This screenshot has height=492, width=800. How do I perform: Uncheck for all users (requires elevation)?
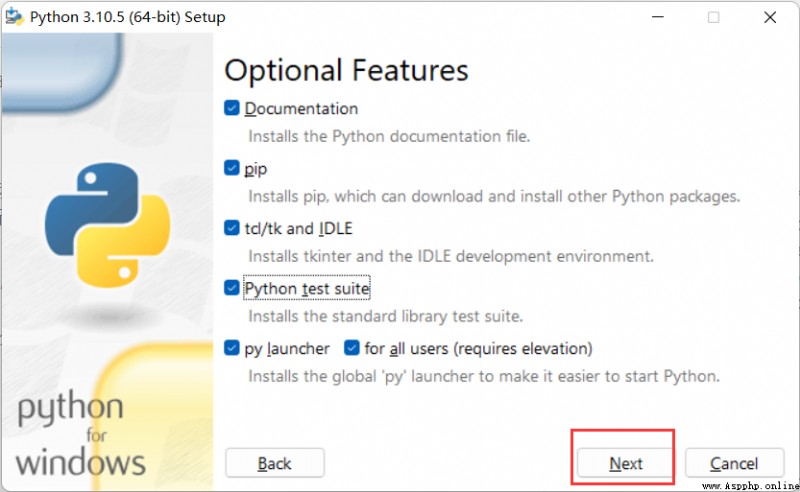[352, 348]
